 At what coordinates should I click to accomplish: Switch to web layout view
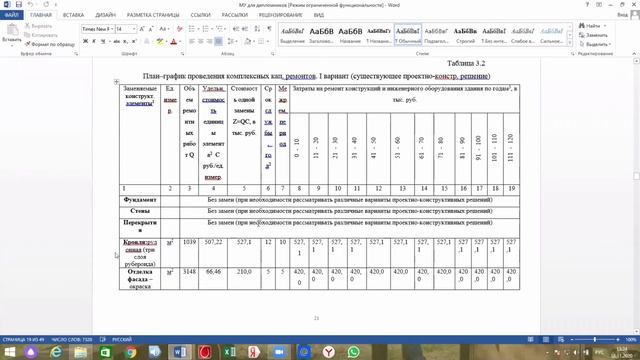click(561, 340)
